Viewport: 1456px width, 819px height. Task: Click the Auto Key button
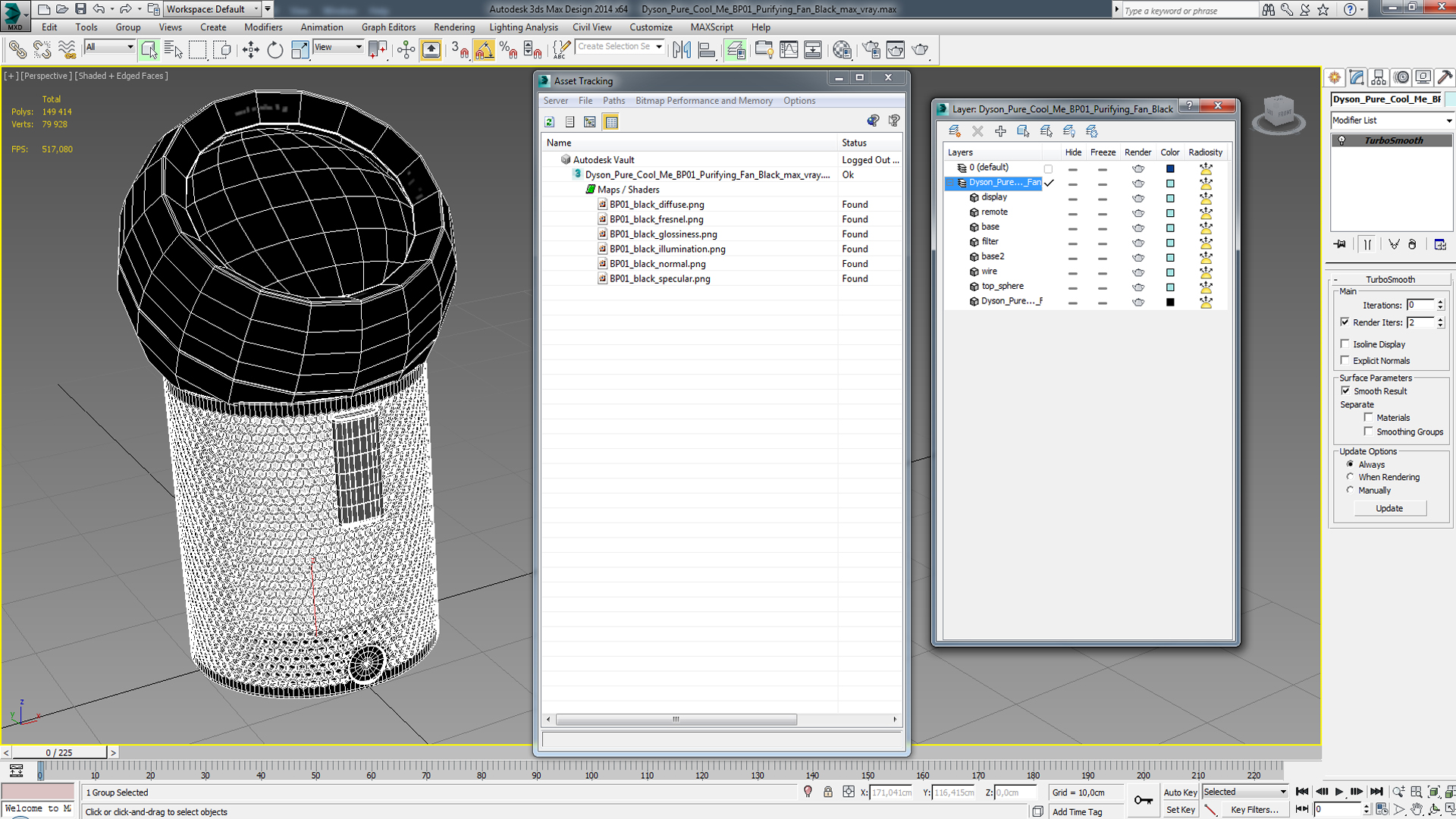[1180, 792]
